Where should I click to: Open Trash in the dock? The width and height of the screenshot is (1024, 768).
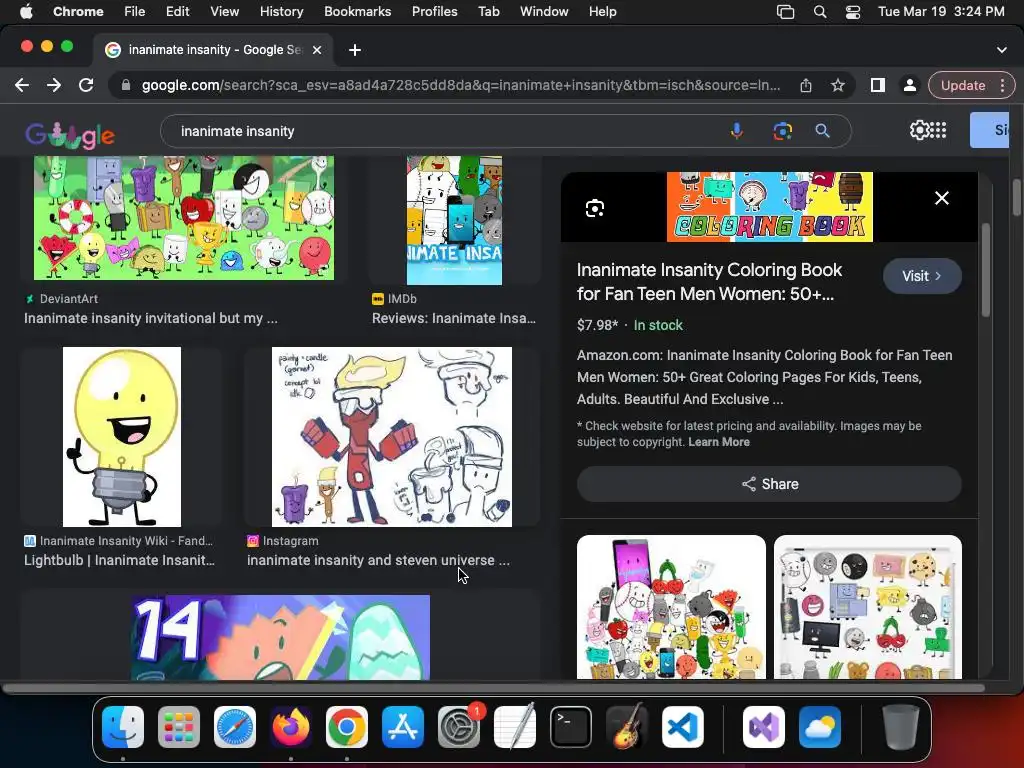point(901,727)
